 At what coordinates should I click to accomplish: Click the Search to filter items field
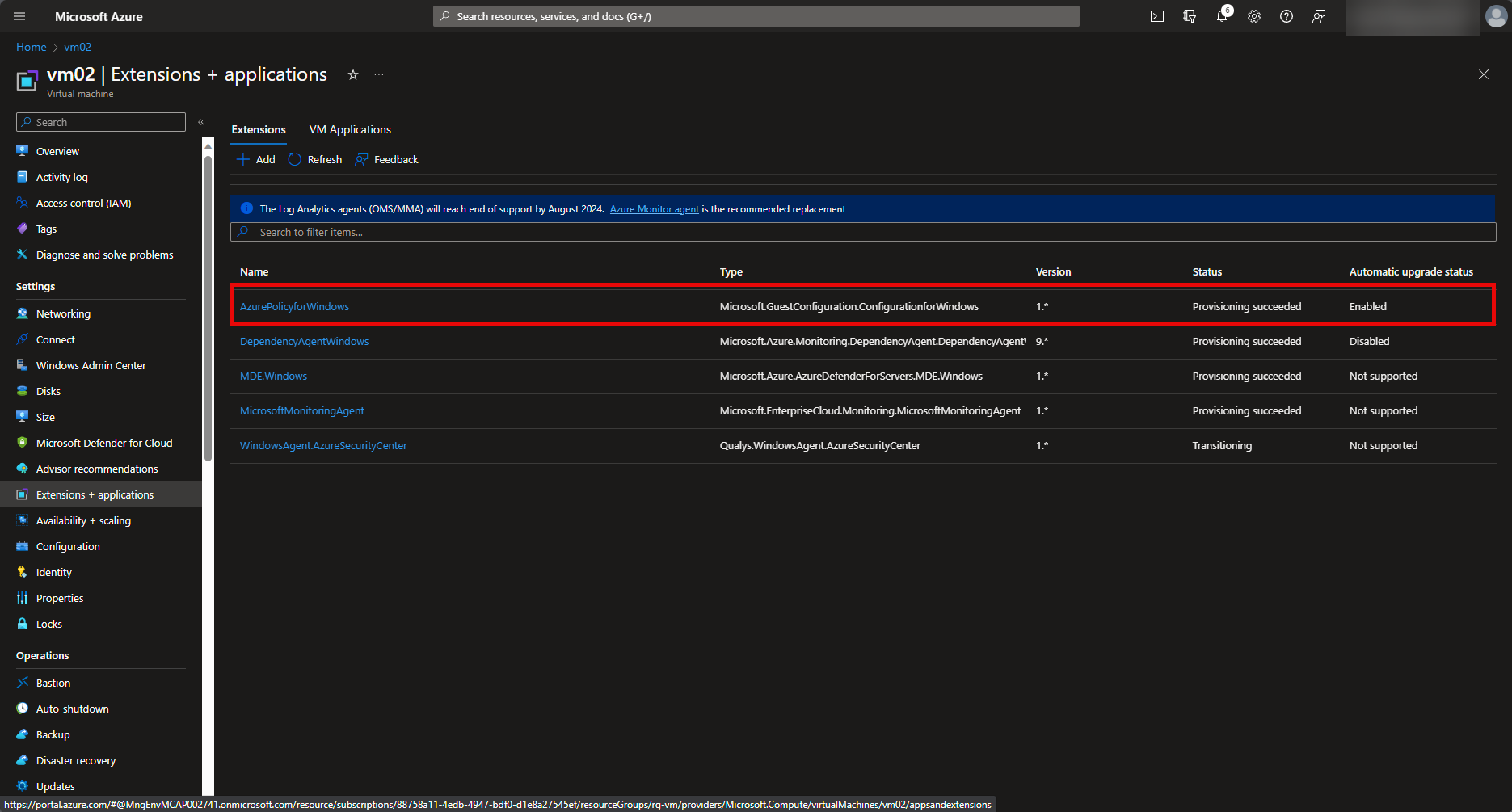pos(566,232)
